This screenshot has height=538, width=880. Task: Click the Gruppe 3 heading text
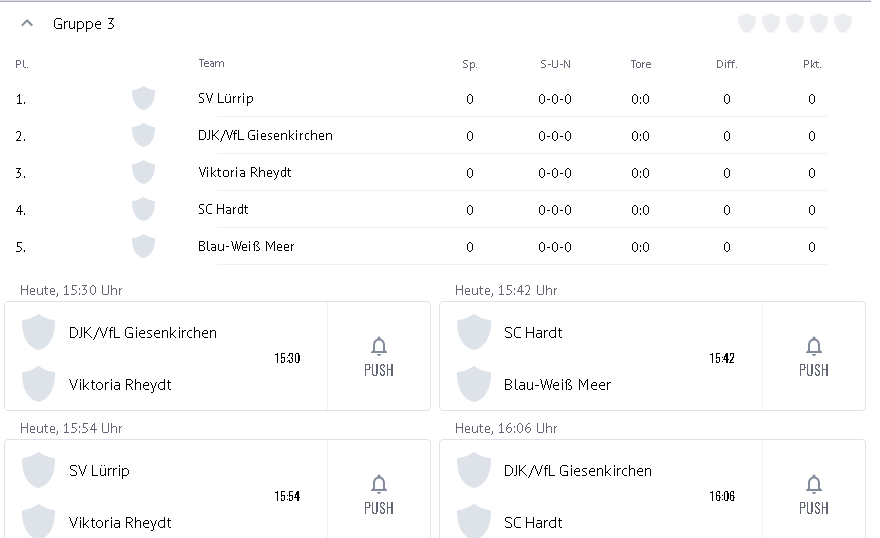(x=84, y=24)
